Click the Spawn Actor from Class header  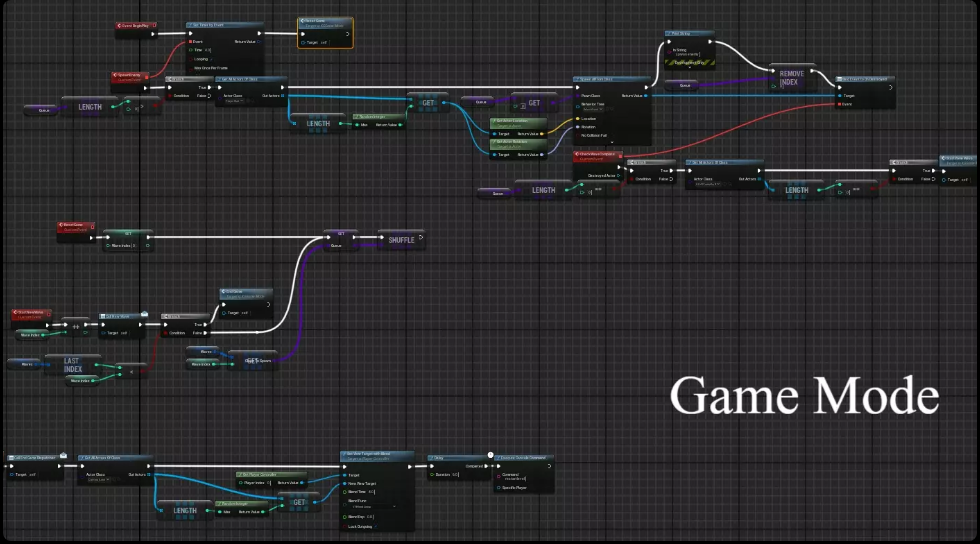611,80
